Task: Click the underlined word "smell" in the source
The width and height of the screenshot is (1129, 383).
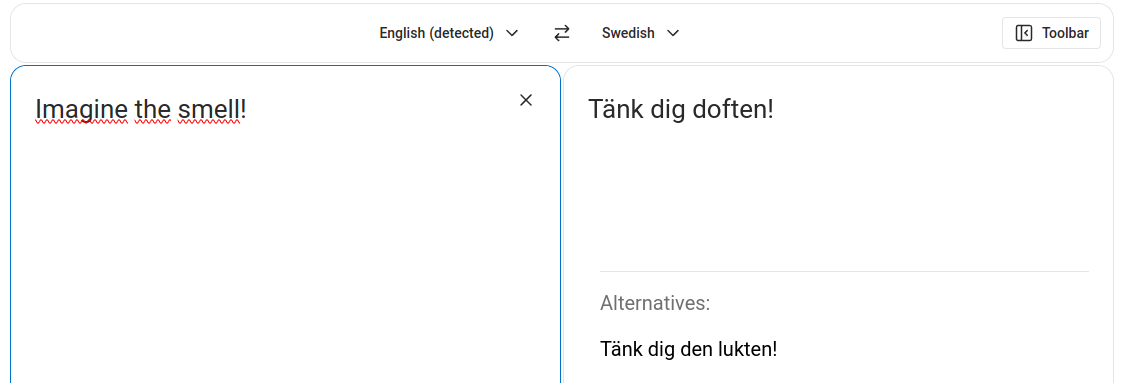Action: point(208,110)
